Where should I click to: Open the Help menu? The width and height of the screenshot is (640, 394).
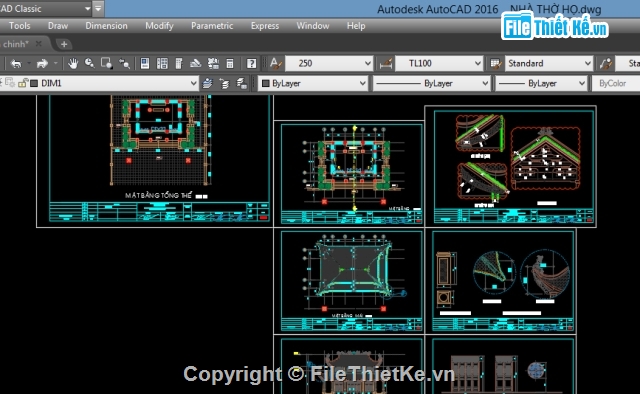tap(356, 26)
